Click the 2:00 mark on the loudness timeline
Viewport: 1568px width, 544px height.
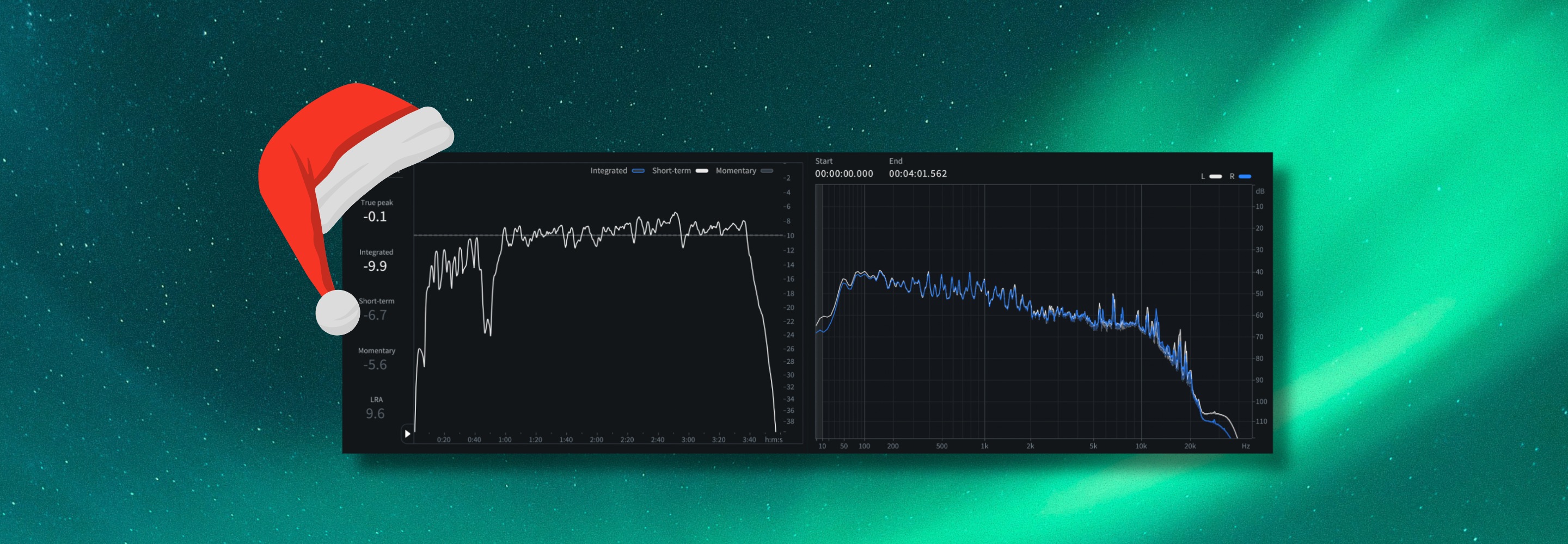[597, 440]
